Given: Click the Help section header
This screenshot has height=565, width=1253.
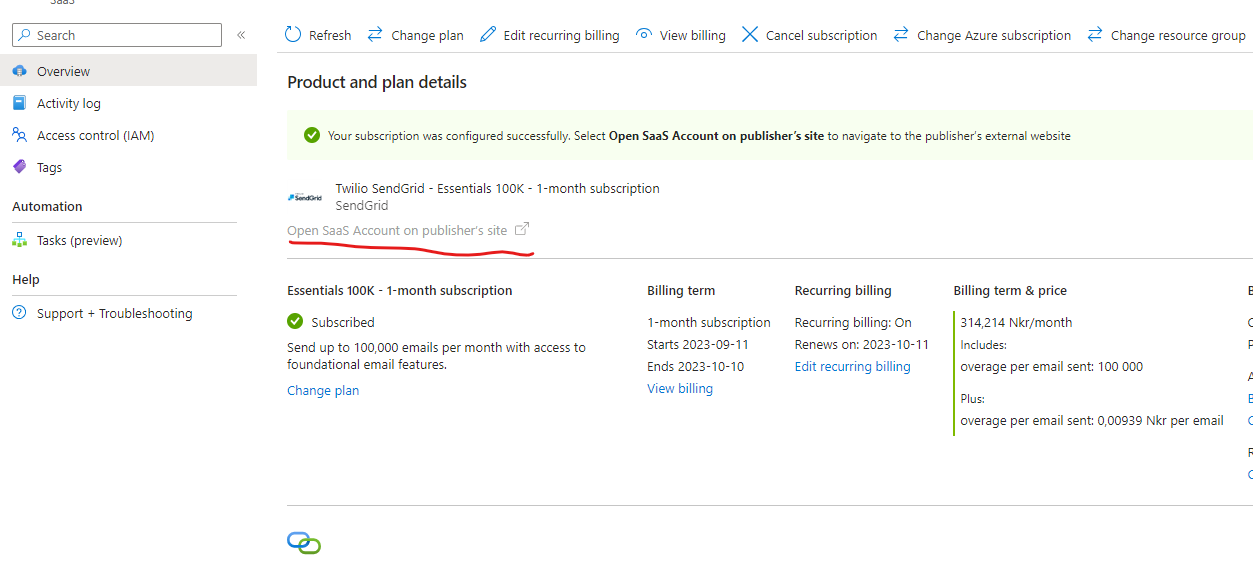Looking at the screenshot, I should [25, 279].
